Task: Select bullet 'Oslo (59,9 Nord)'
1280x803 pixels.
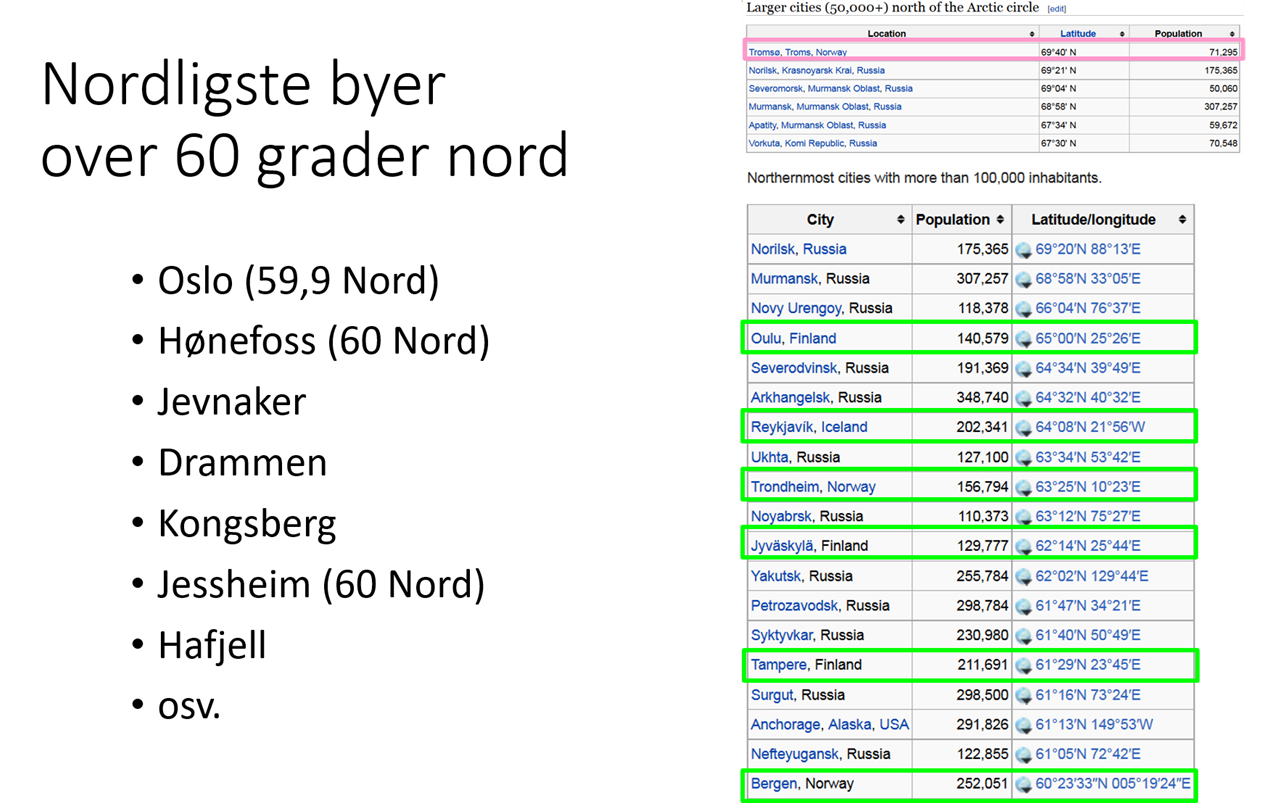Action: point(298,281)
